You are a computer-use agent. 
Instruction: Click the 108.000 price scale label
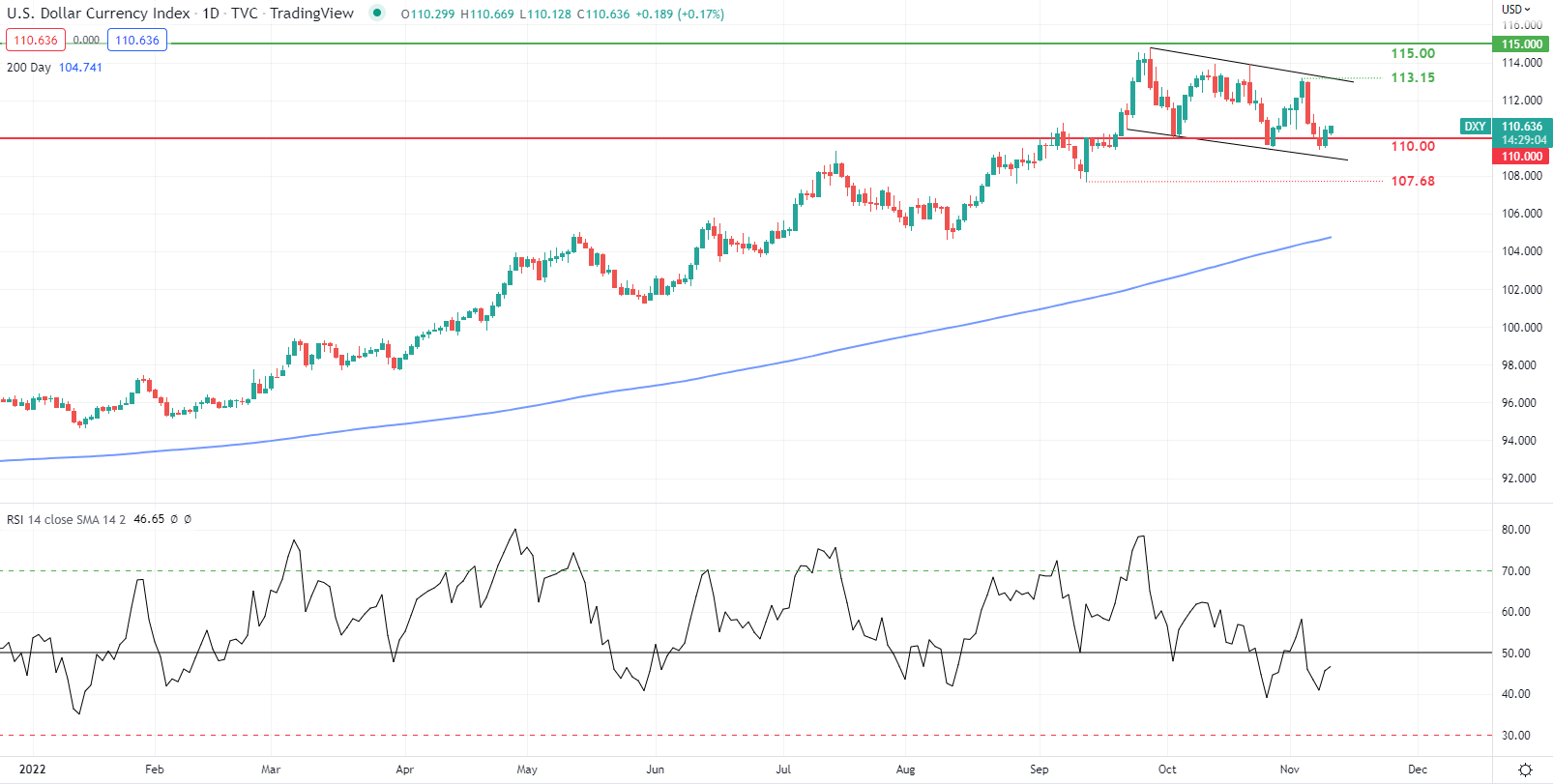pos(1522,176)
